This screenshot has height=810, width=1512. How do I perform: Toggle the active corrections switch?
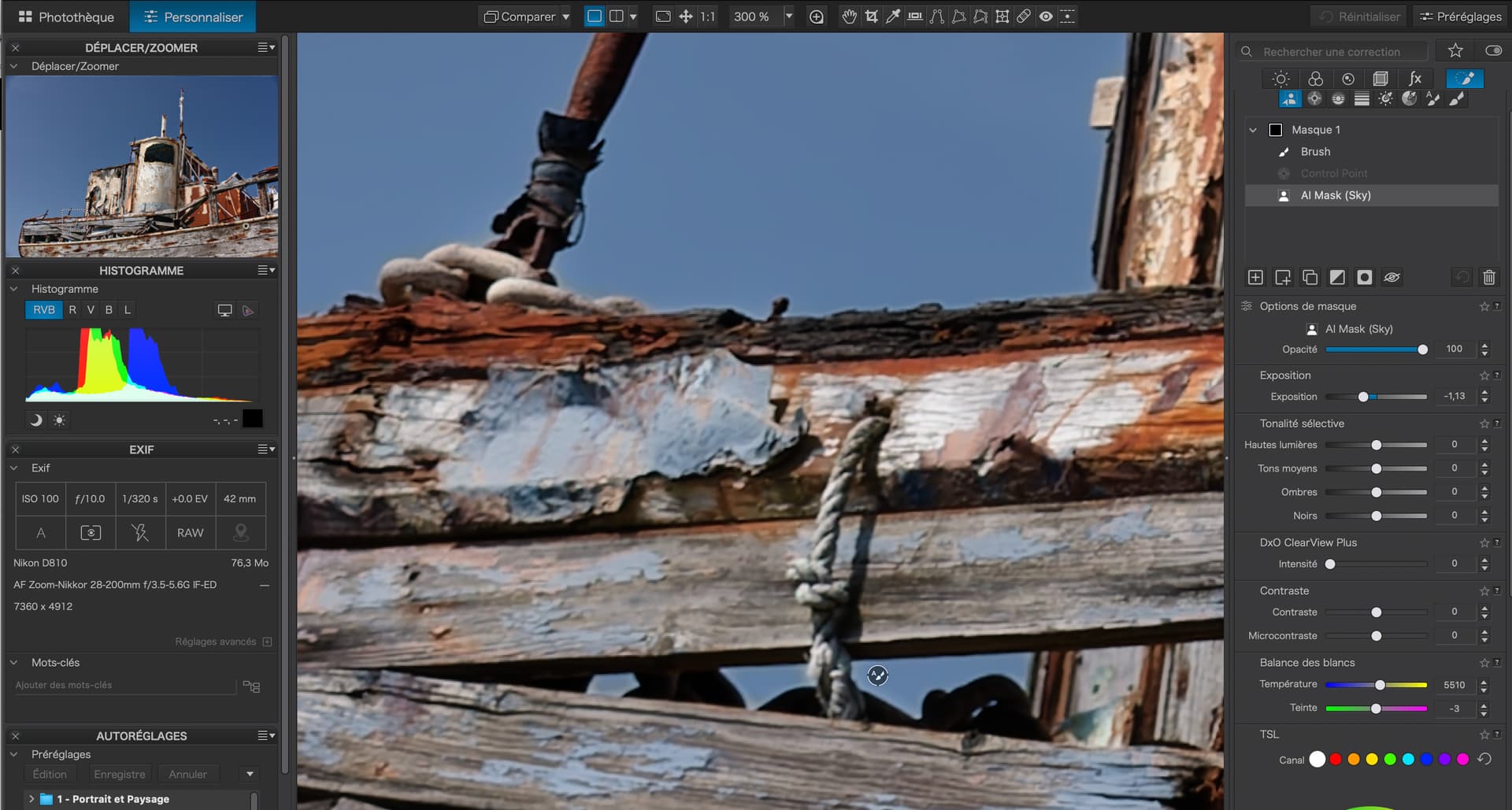click(1493, 51)
